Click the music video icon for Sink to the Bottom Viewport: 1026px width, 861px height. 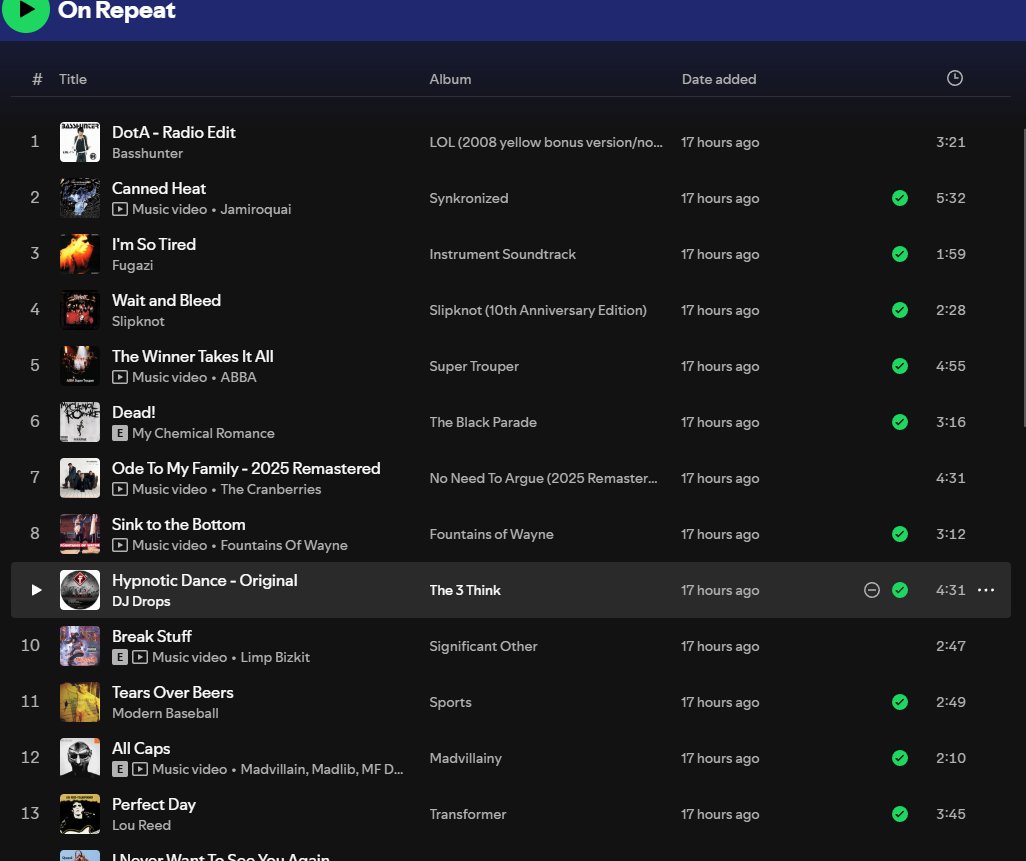click(x=120, y=545)
